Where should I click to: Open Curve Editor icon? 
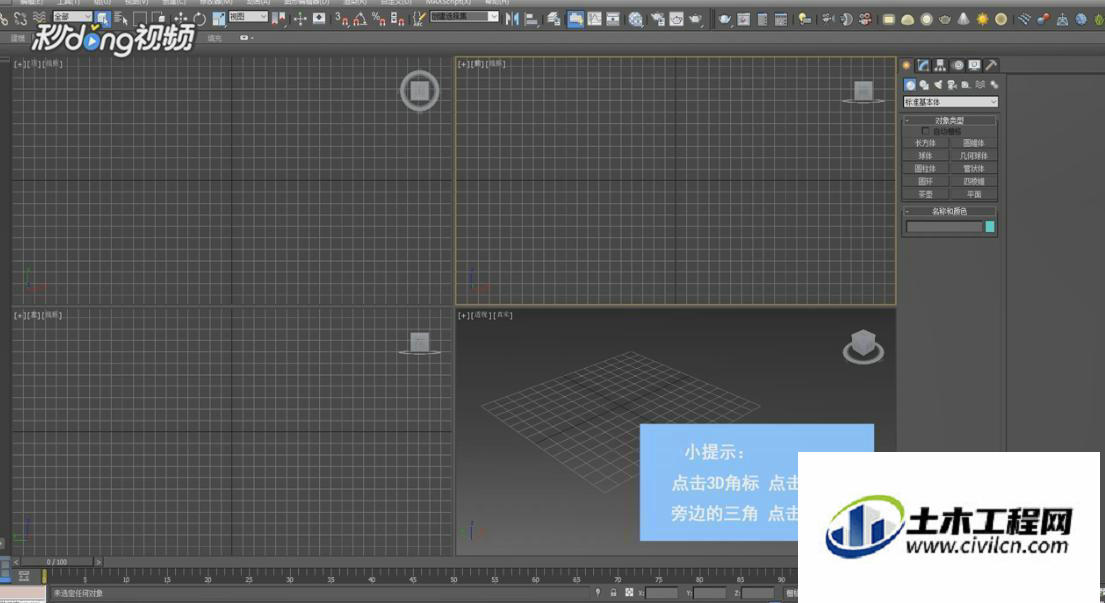click(x=595, y=19)
